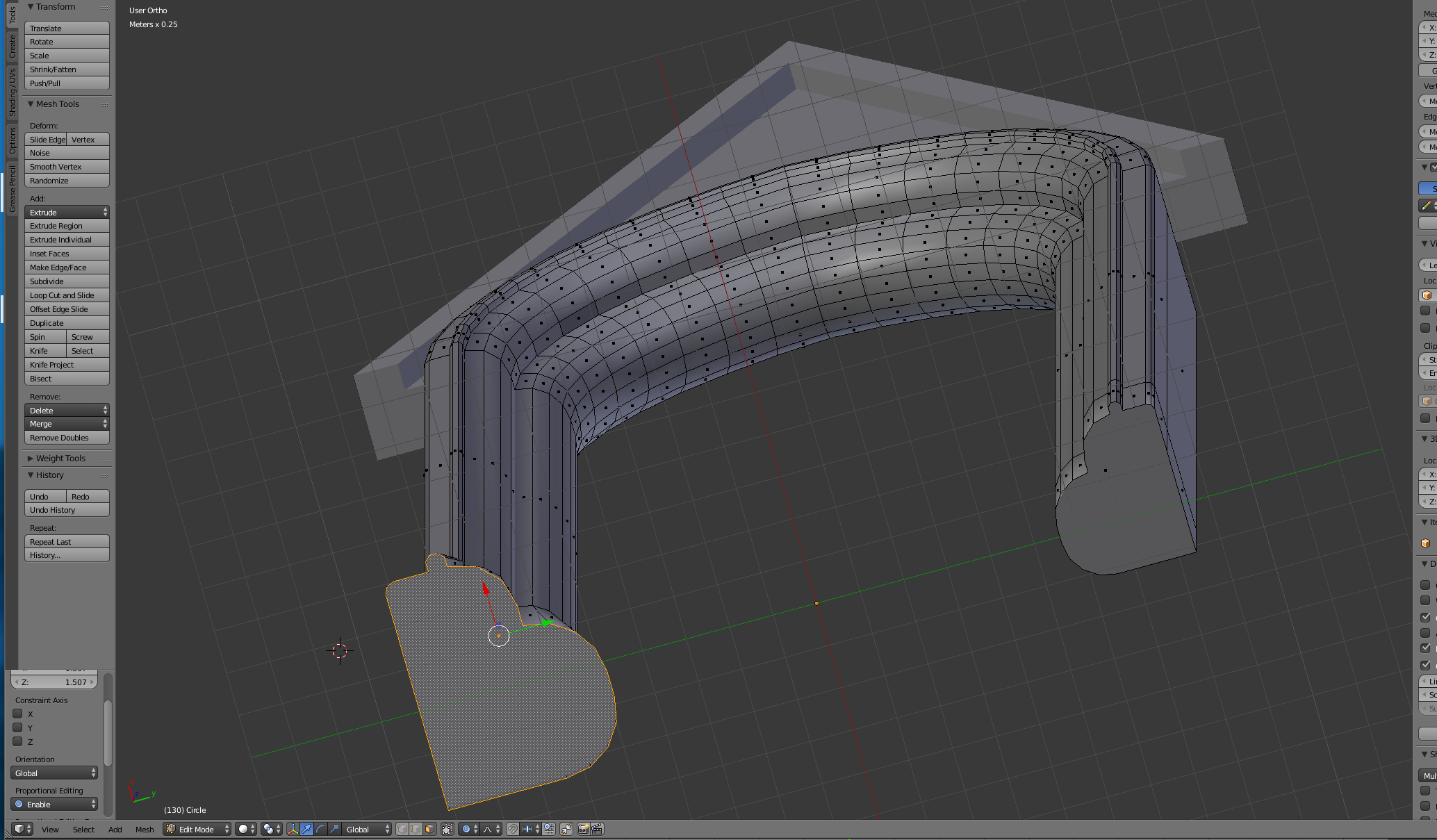This screenshot has height=840, width=1437.
Task: Toggle snap magnet icon
Action: [512, 829]
